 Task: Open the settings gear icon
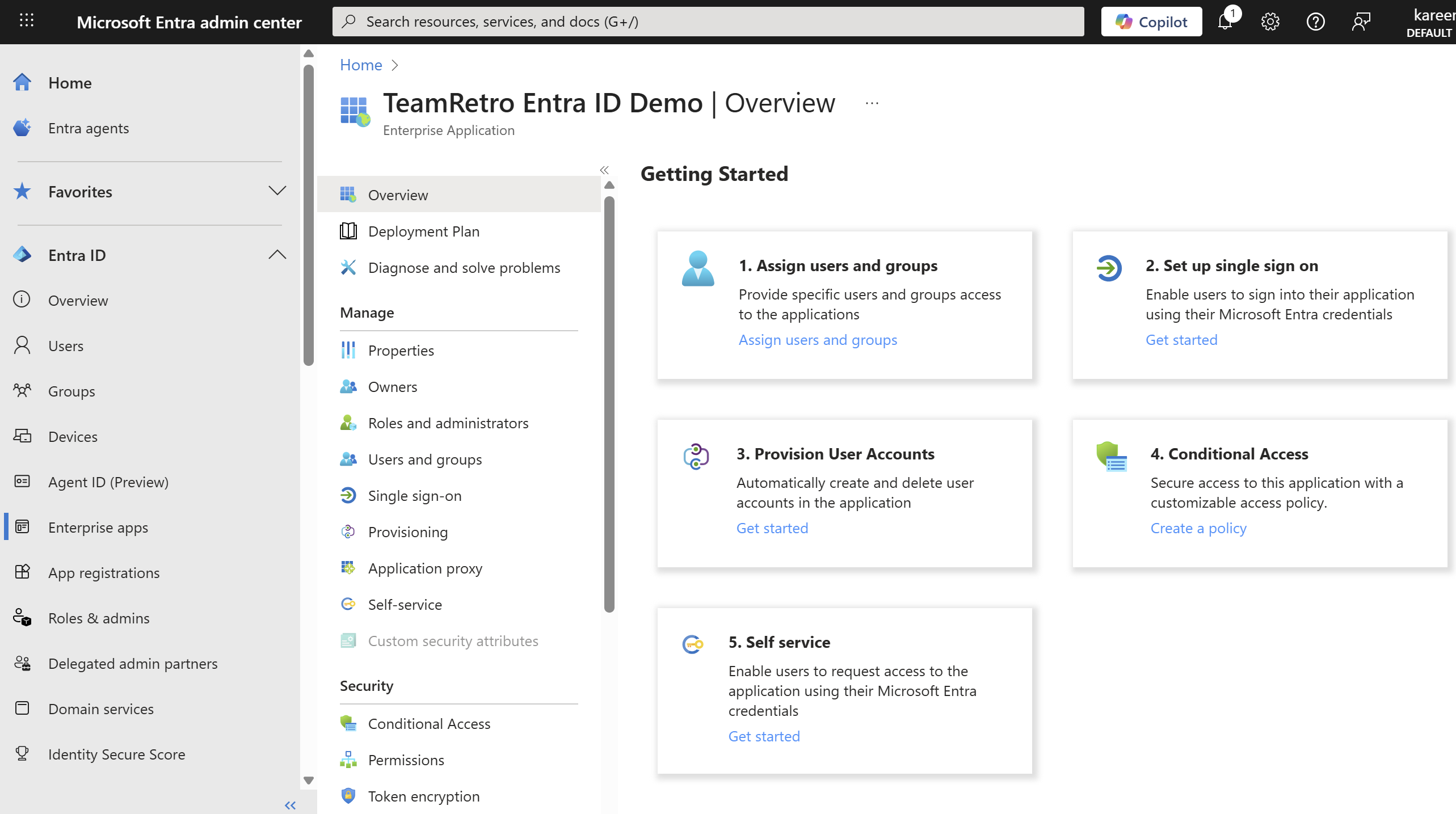click(1270, 22)
